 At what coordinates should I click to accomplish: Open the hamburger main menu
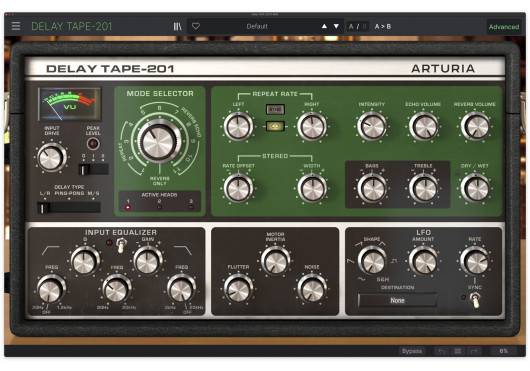[16, 26]
